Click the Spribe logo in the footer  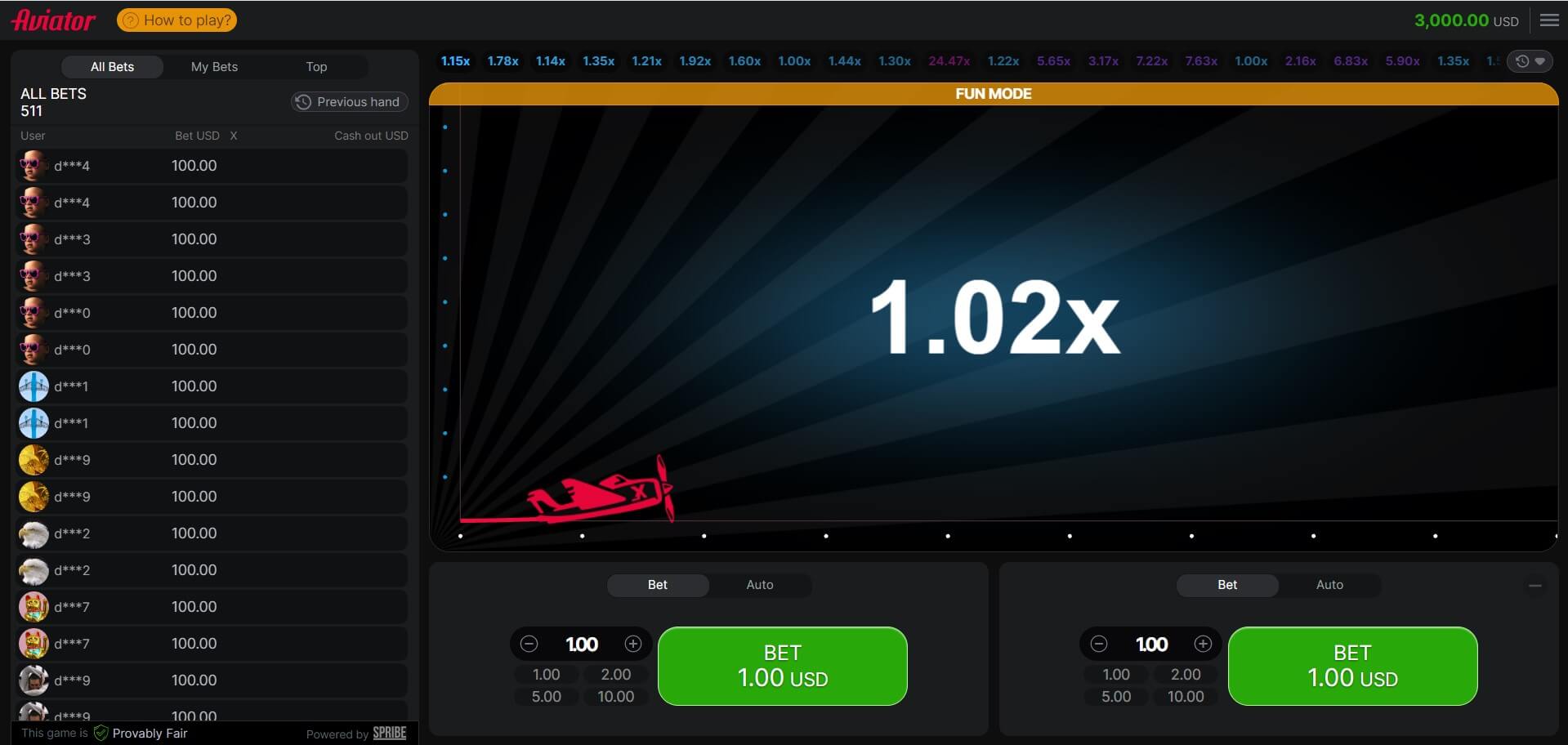point(389,733)
